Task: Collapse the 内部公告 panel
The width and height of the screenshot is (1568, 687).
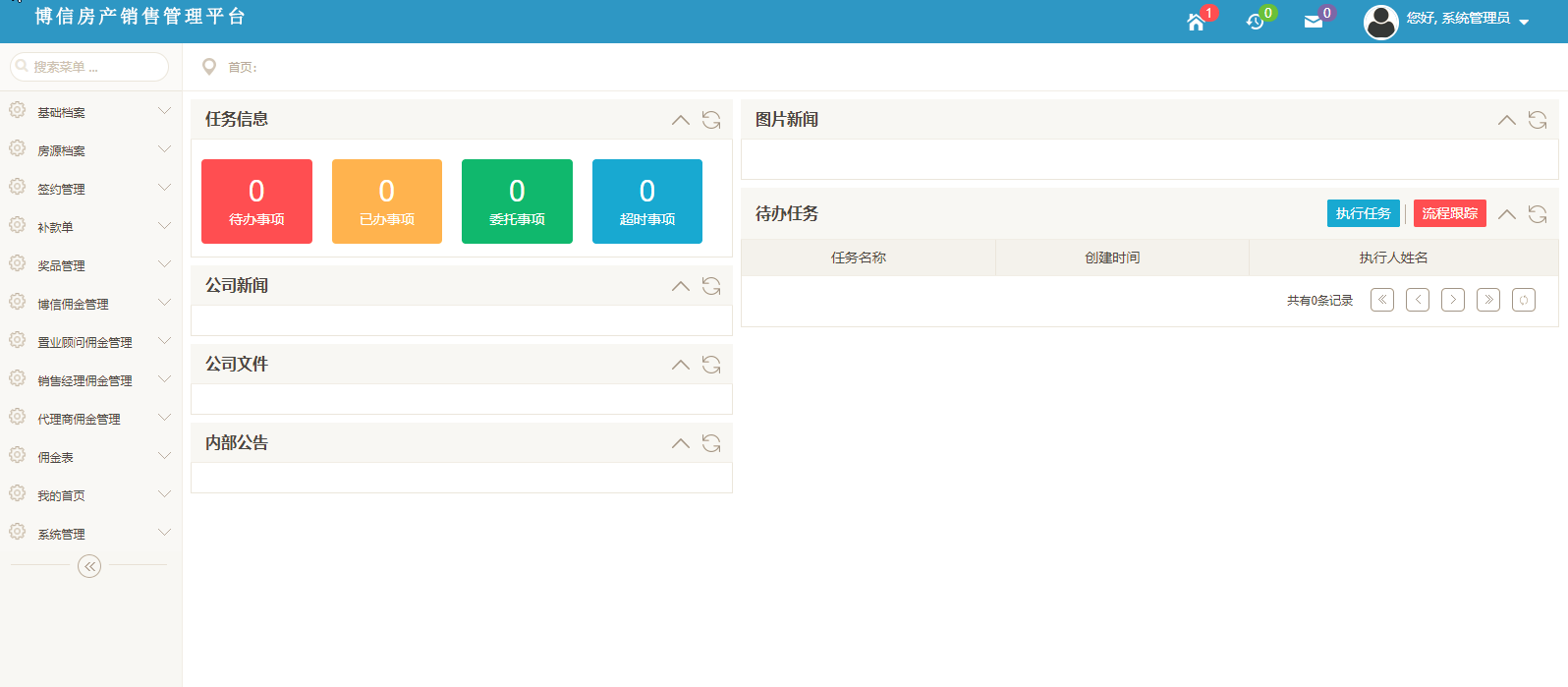Action: [680, 443]
